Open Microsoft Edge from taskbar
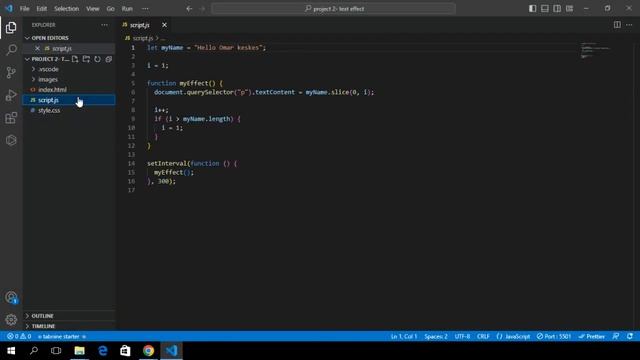This screenshot has height=360, width=640. click(102, 351)
